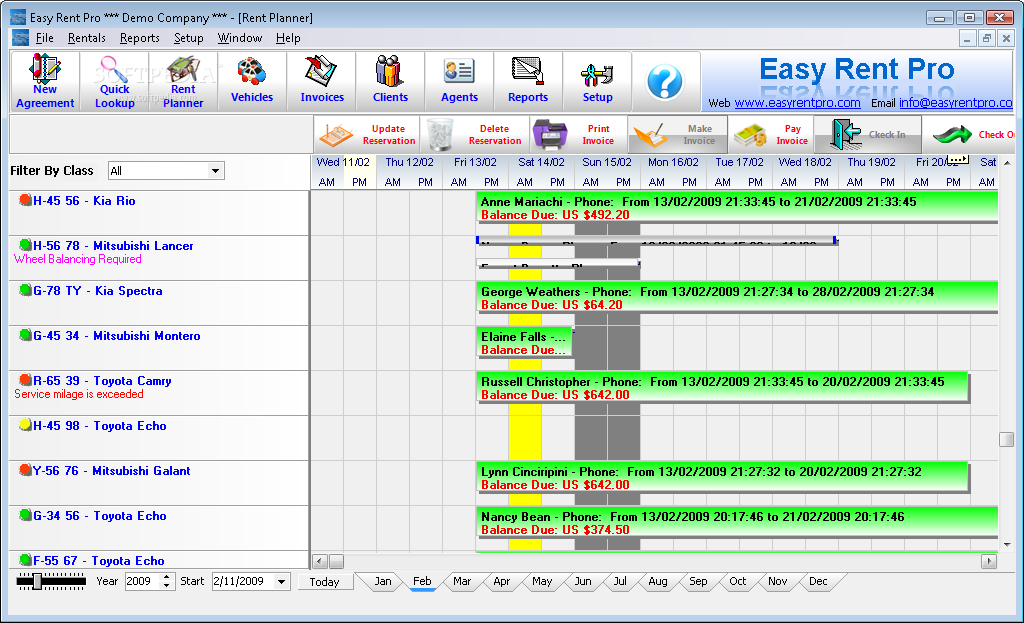This screenshot has width=1024, height=623.
Task: Open the Agents section
Action: [459, 81]
